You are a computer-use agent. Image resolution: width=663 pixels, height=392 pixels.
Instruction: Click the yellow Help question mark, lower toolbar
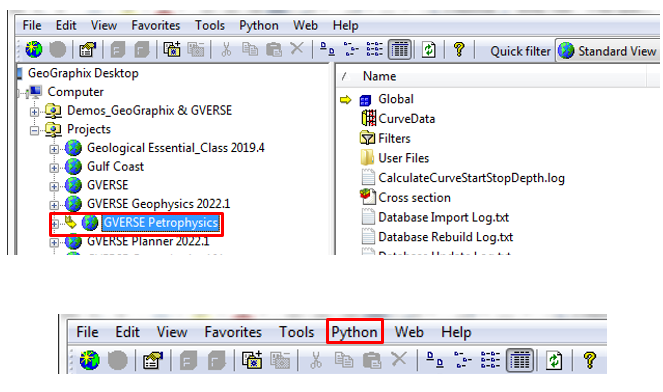tap(590, 360)
